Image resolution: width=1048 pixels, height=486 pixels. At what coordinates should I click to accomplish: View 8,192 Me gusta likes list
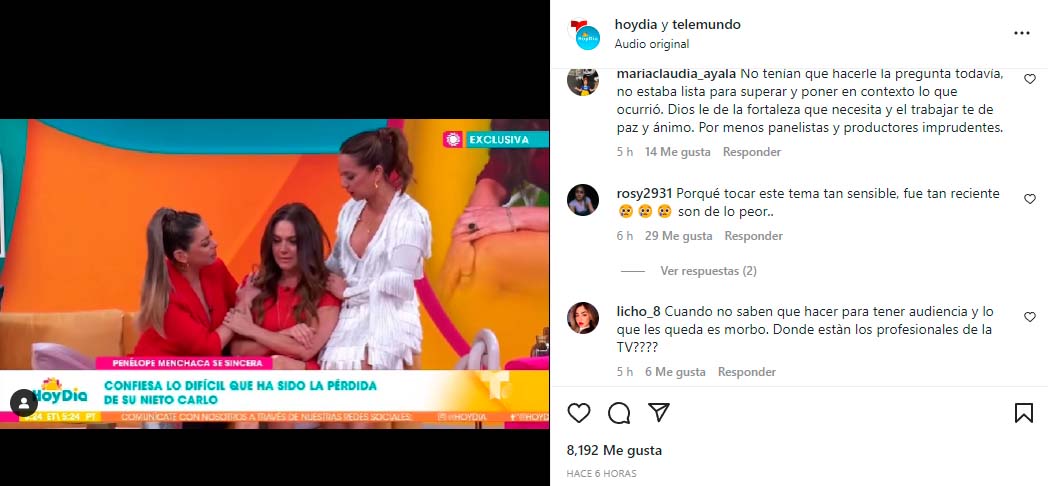click(x=614, y=450)
